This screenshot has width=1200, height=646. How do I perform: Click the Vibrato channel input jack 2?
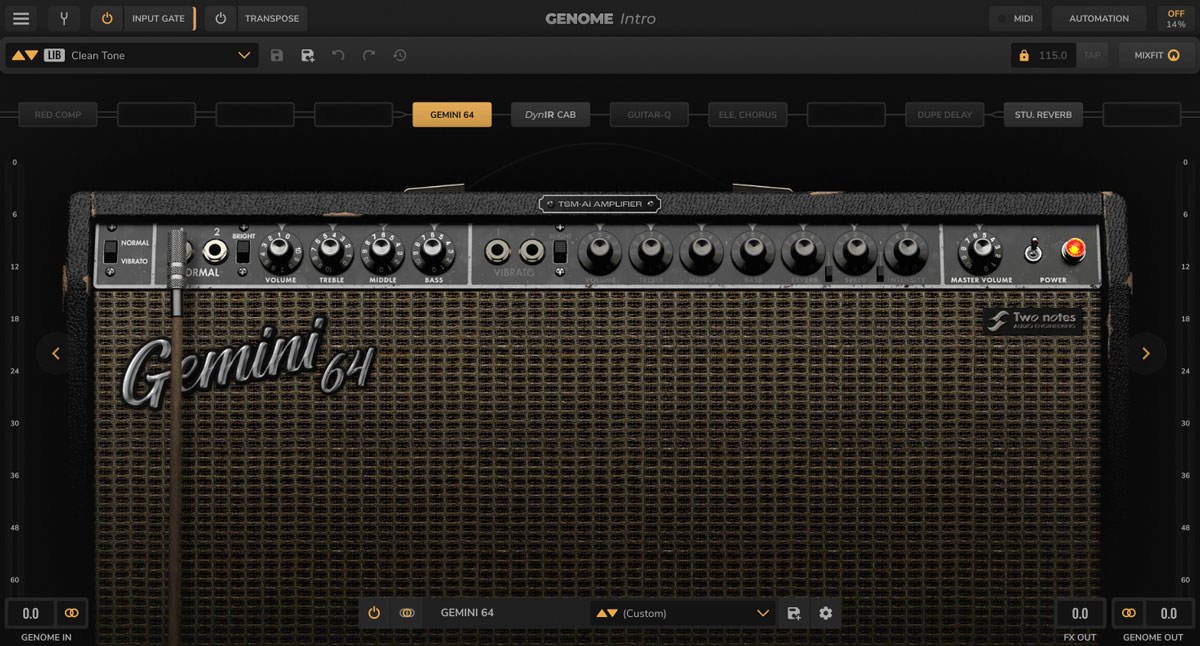(532, 251)
